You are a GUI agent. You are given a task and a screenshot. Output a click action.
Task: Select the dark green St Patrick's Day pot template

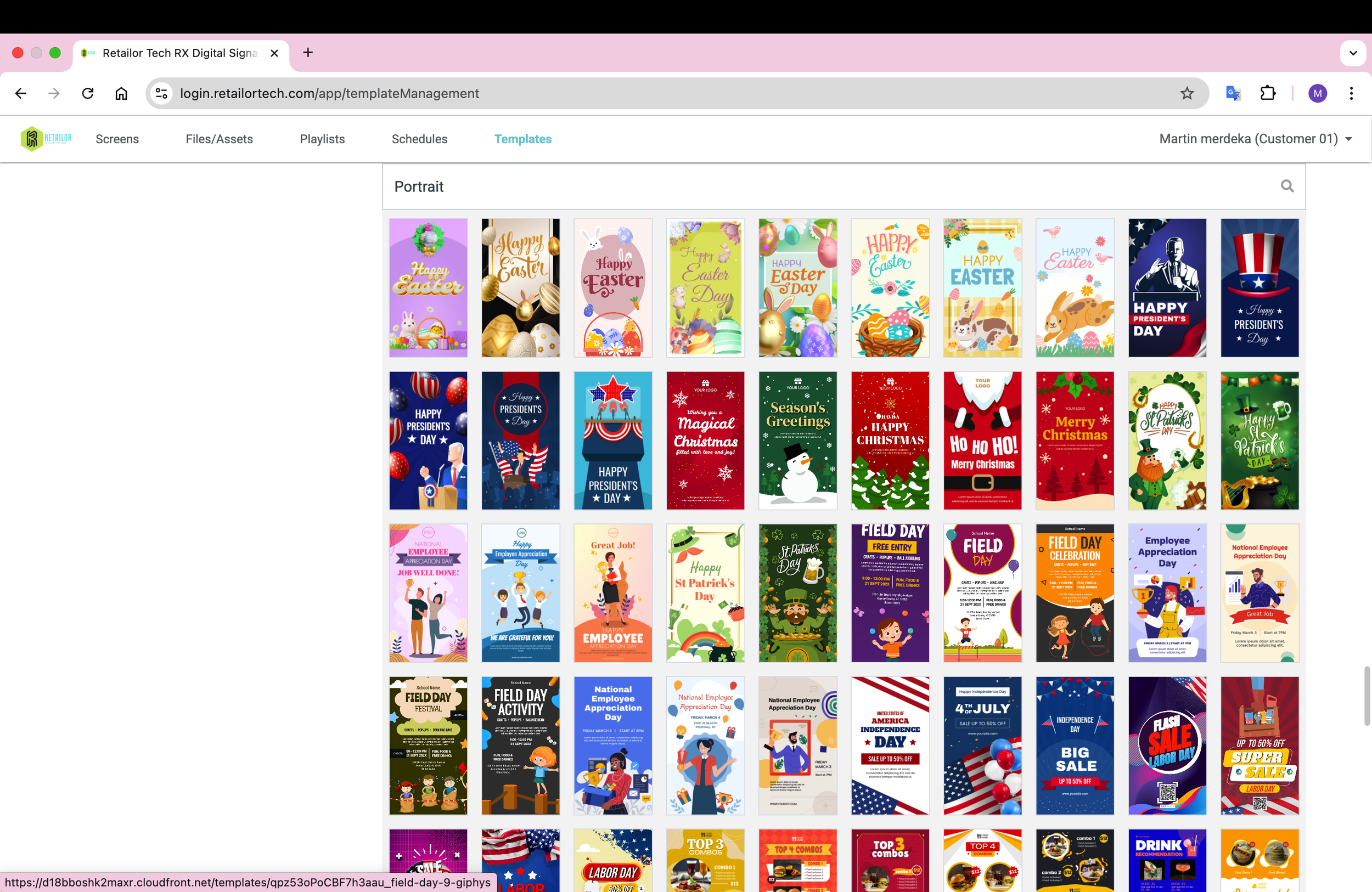(x=1259, y=440)
